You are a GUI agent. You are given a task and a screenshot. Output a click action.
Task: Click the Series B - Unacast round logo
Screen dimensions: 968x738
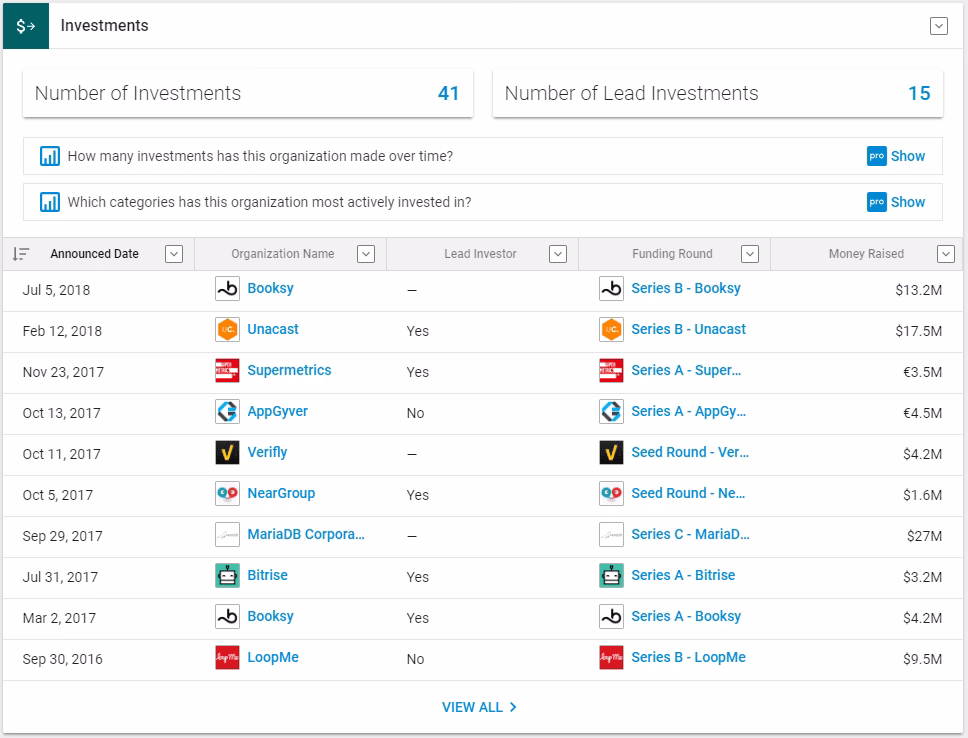(611, 330)
